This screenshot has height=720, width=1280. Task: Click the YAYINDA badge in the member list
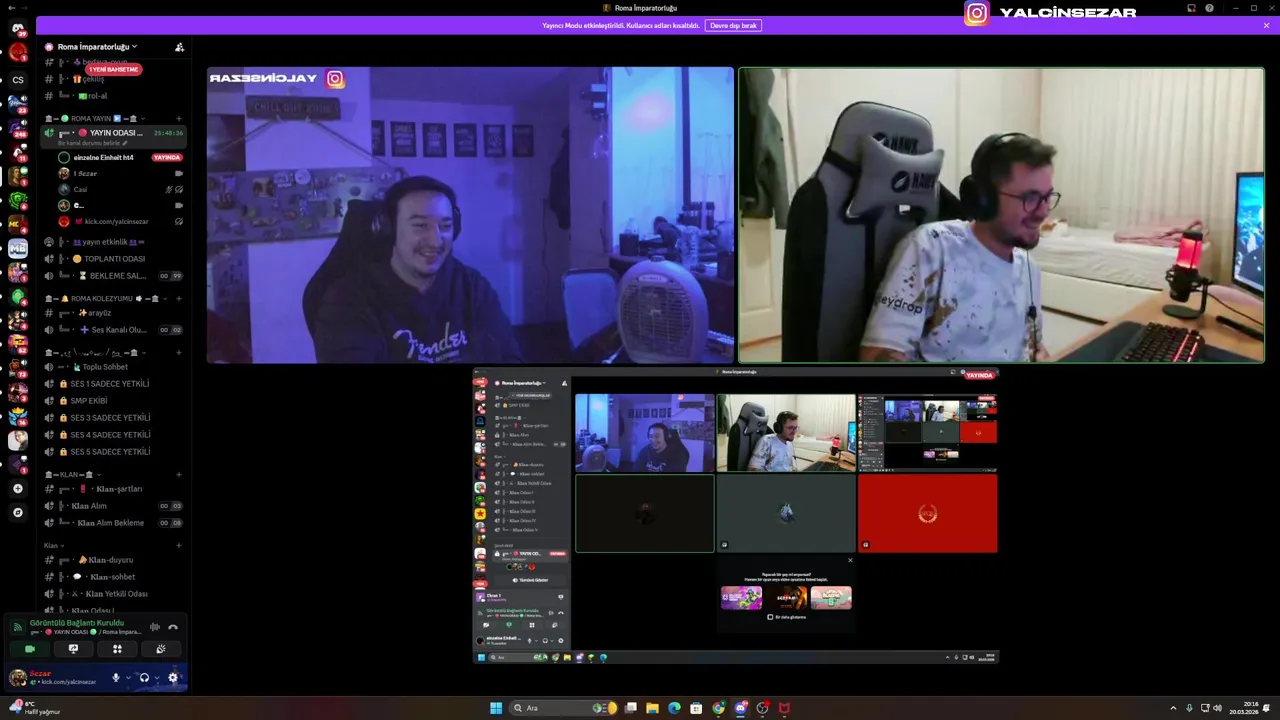pos(167,158)
